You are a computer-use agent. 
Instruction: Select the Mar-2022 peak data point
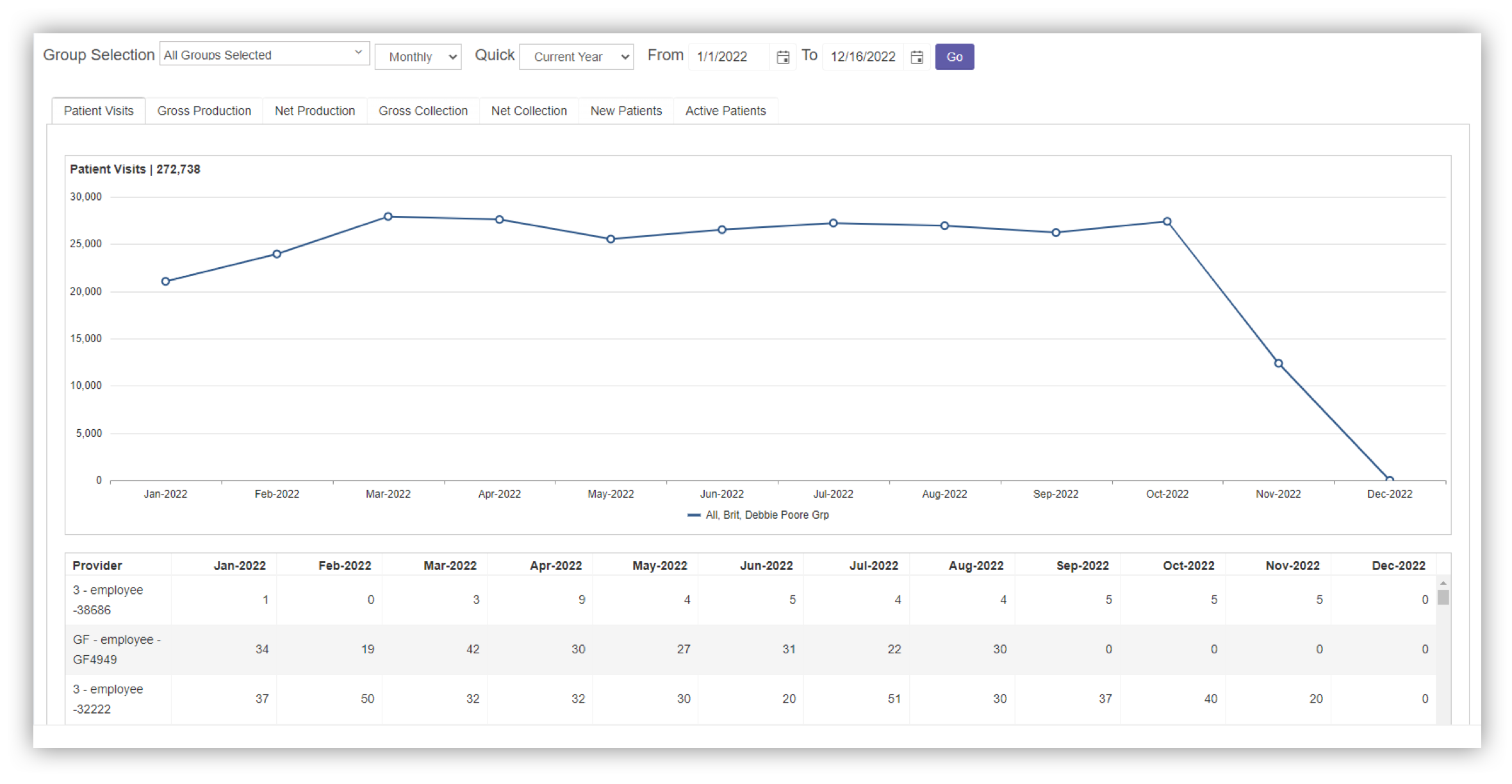[388, 216]
